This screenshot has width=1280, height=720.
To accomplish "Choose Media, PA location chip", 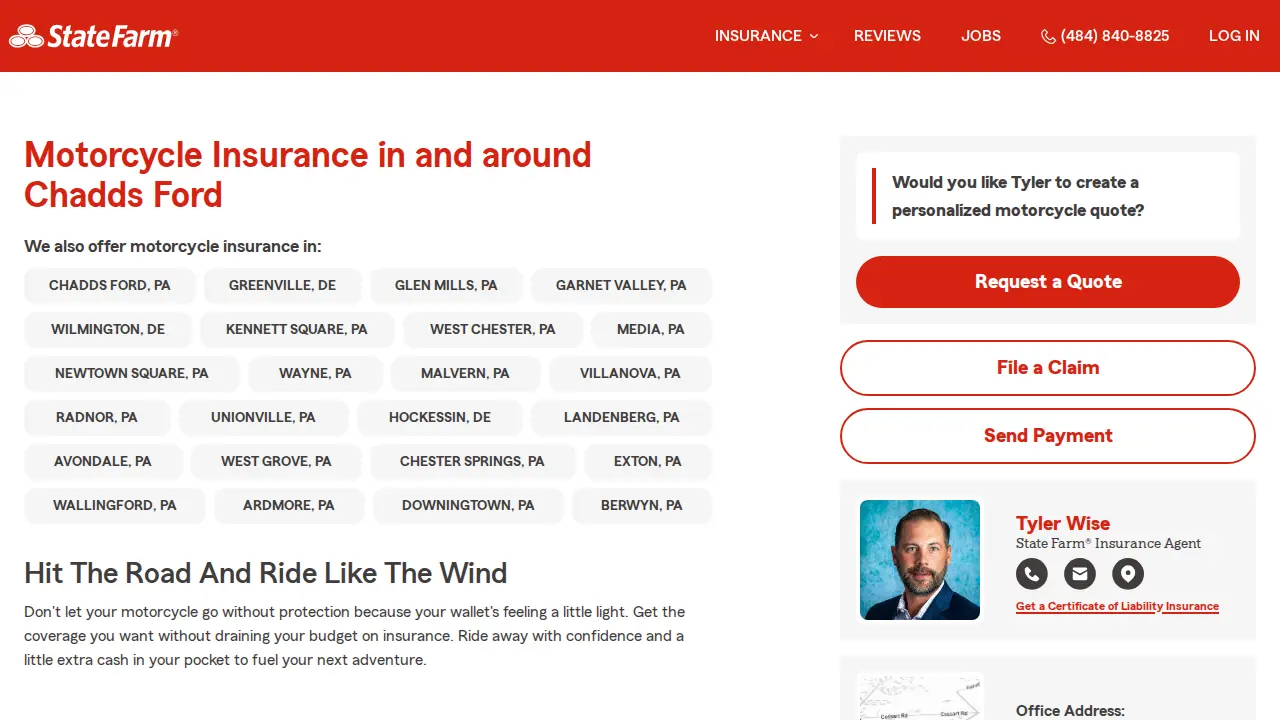I will click(651, 329).
